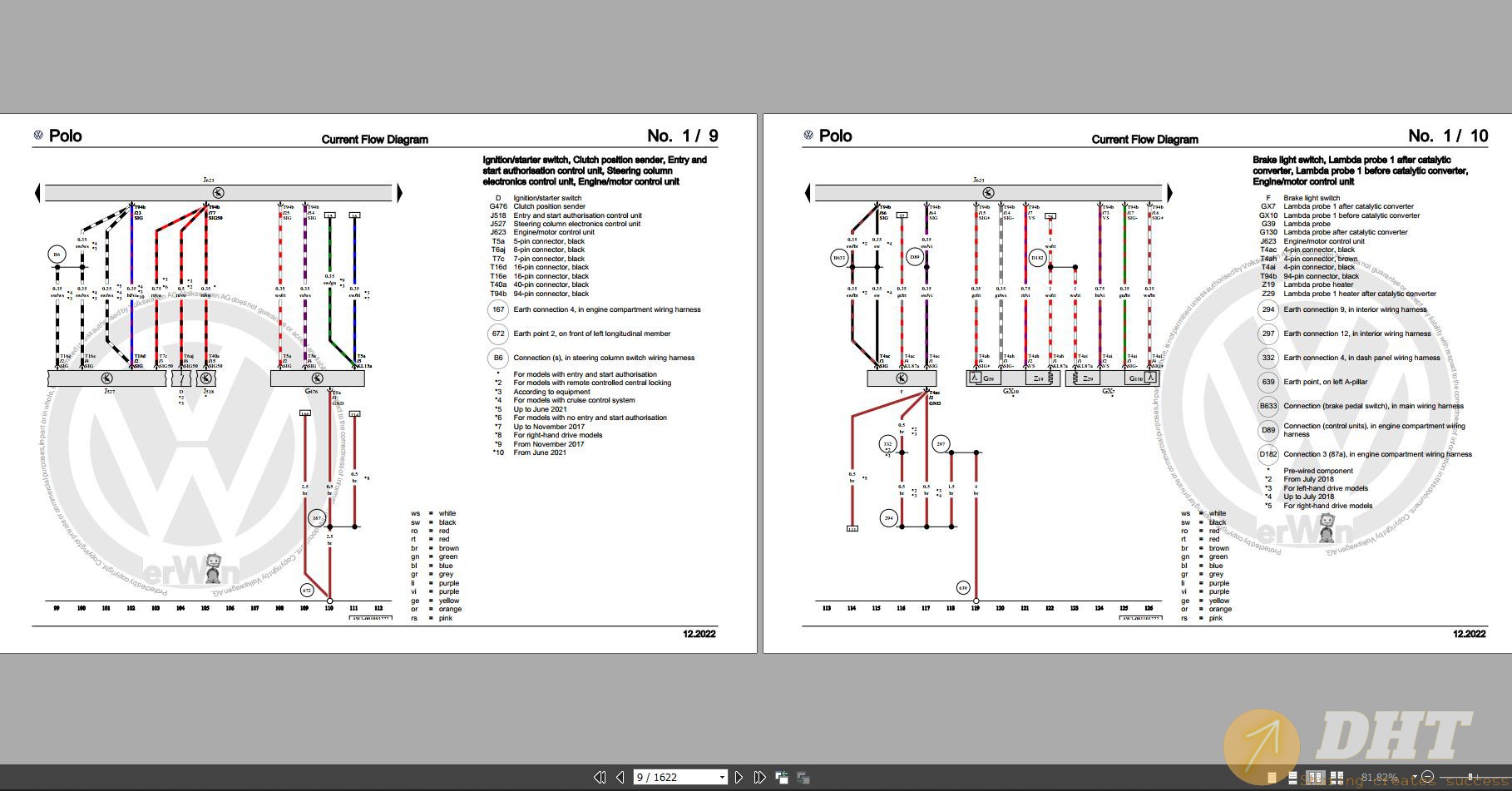Viewport: 1512px width, 791px height.
Task: Click 'Earth point 2, on front of left longitudinal member'
Action: point(591,334)
